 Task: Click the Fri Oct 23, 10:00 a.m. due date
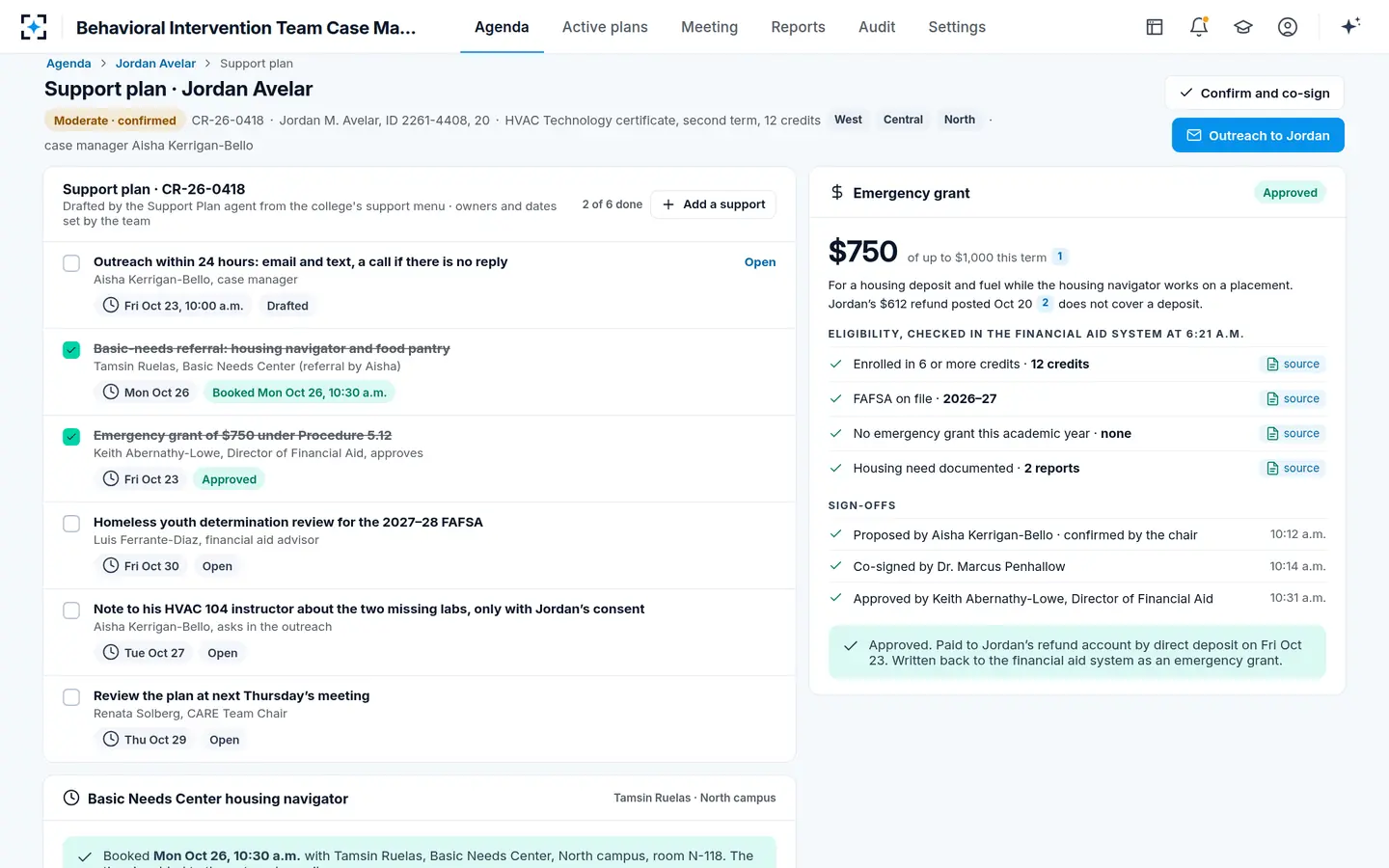(174, 306)
